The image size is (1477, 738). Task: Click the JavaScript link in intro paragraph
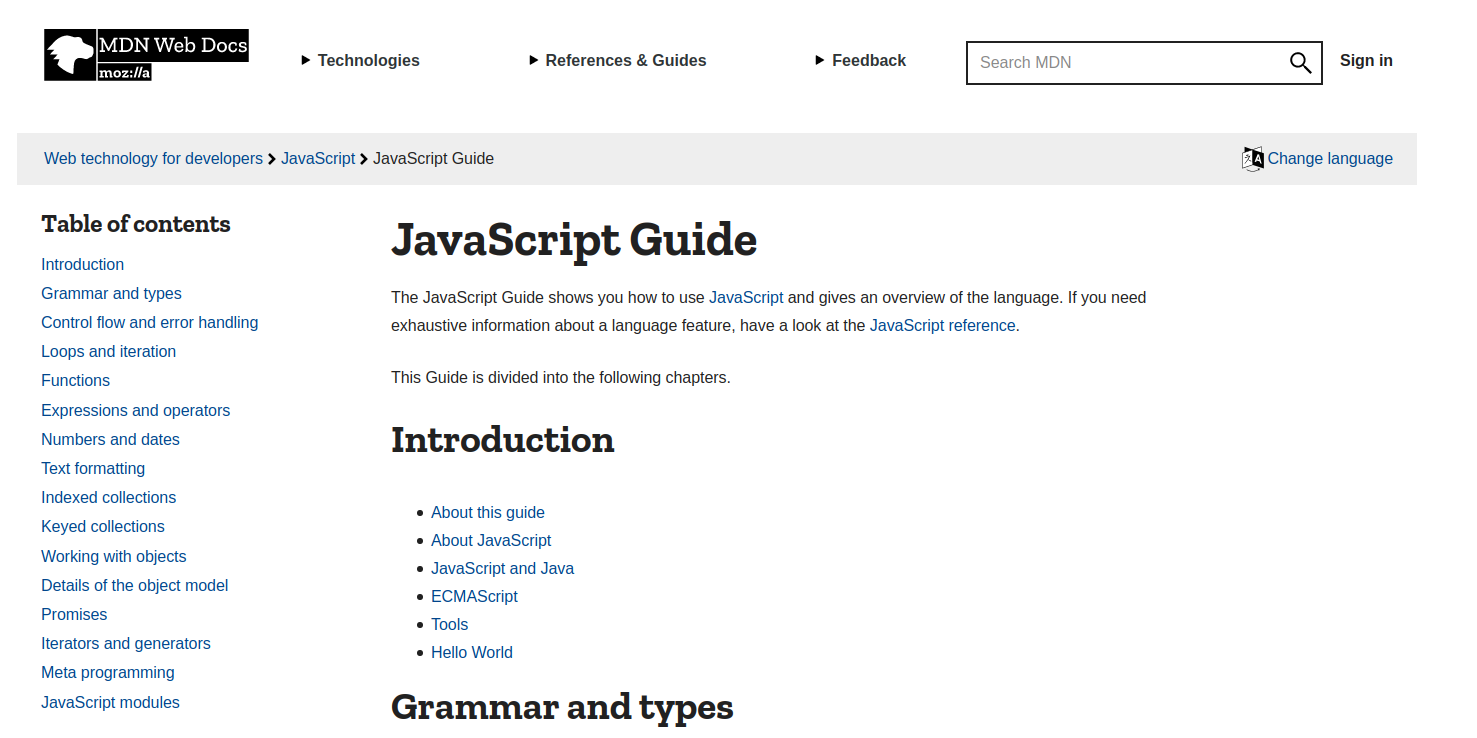746,298
